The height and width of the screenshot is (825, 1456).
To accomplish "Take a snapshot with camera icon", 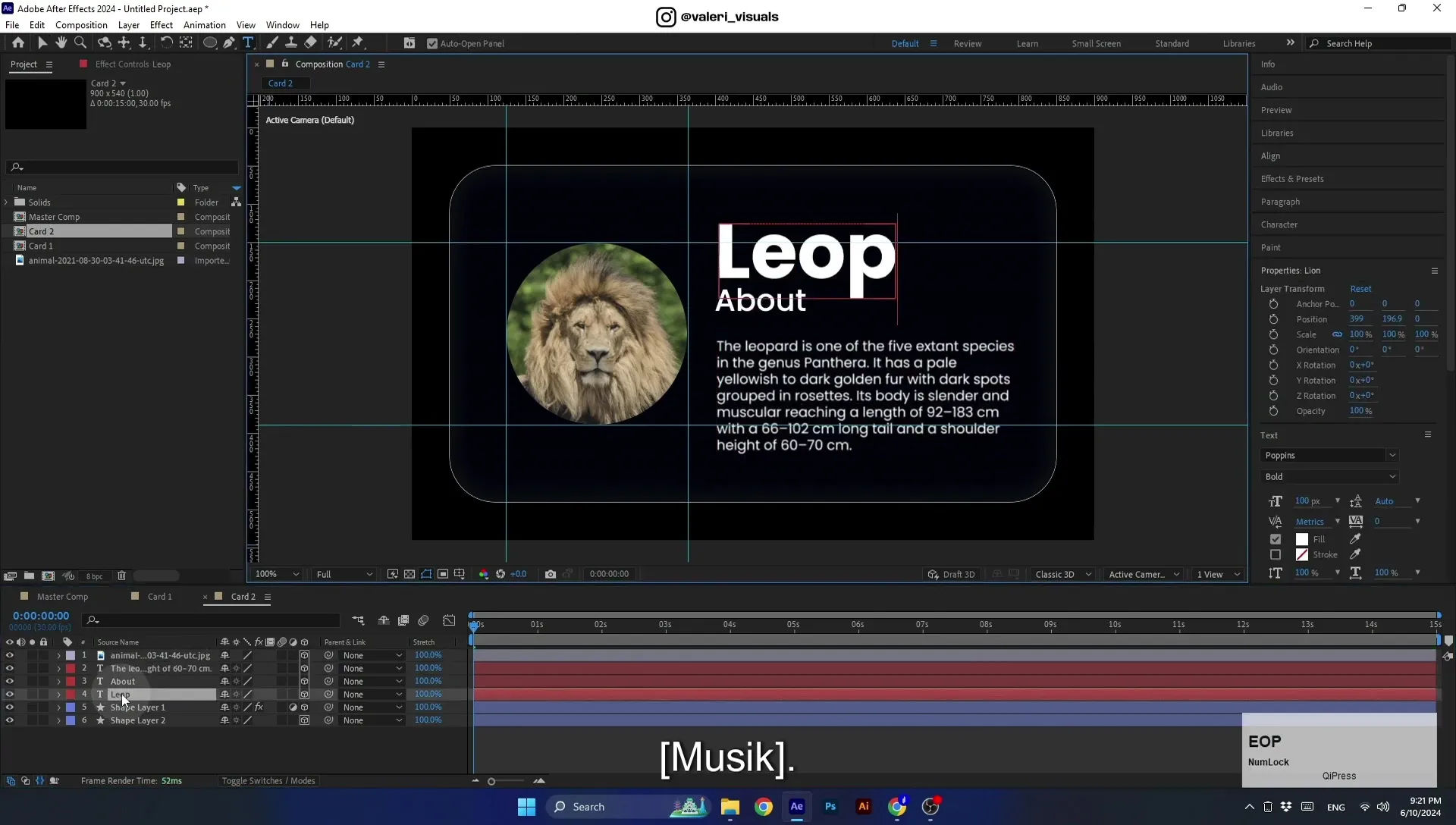I will (551, 574).
